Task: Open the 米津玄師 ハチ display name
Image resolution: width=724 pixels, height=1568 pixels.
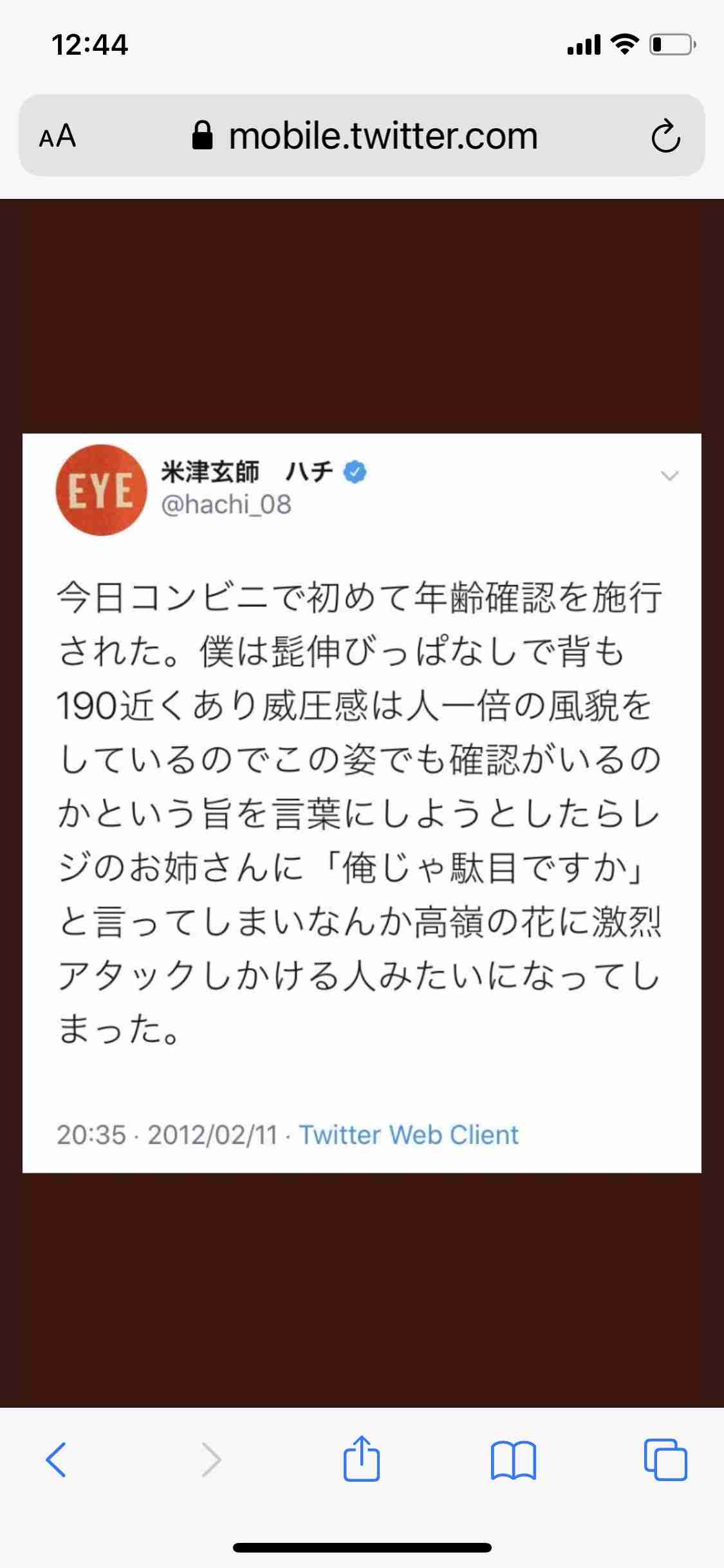Action: pyautogui.click(x=247, y=472)
